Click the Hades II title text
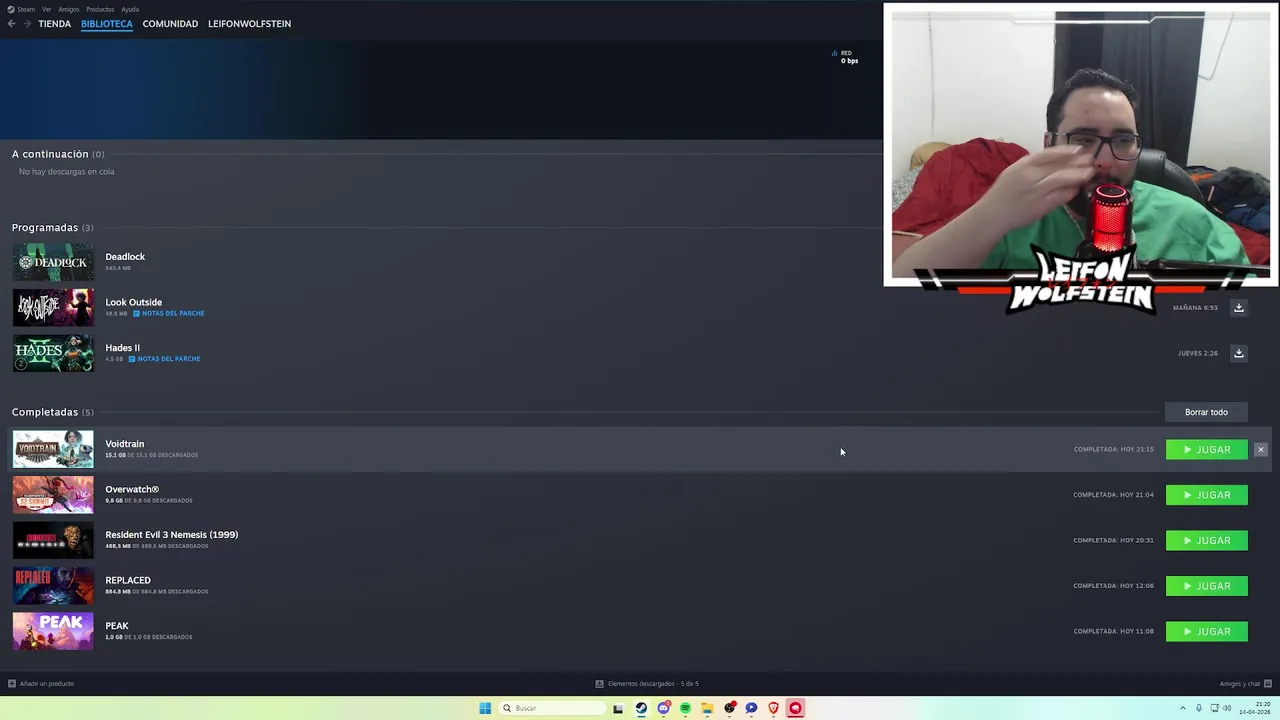Image resolution: width=1280 pixels, height=720 pixels. click(x=123, y=348)
